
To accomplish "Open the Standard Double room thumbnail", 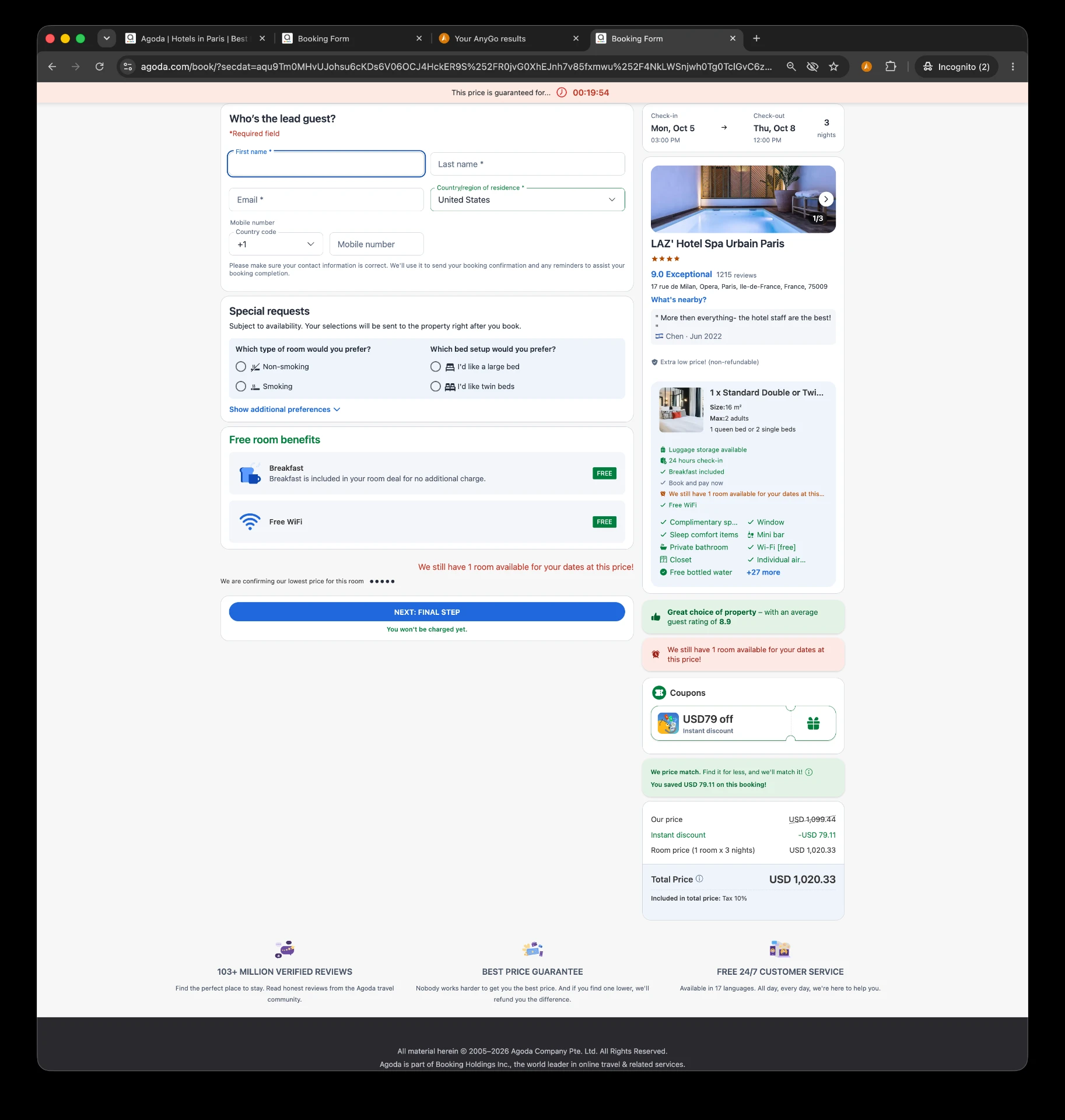I will pyautogui.click(x=681, y=409).
